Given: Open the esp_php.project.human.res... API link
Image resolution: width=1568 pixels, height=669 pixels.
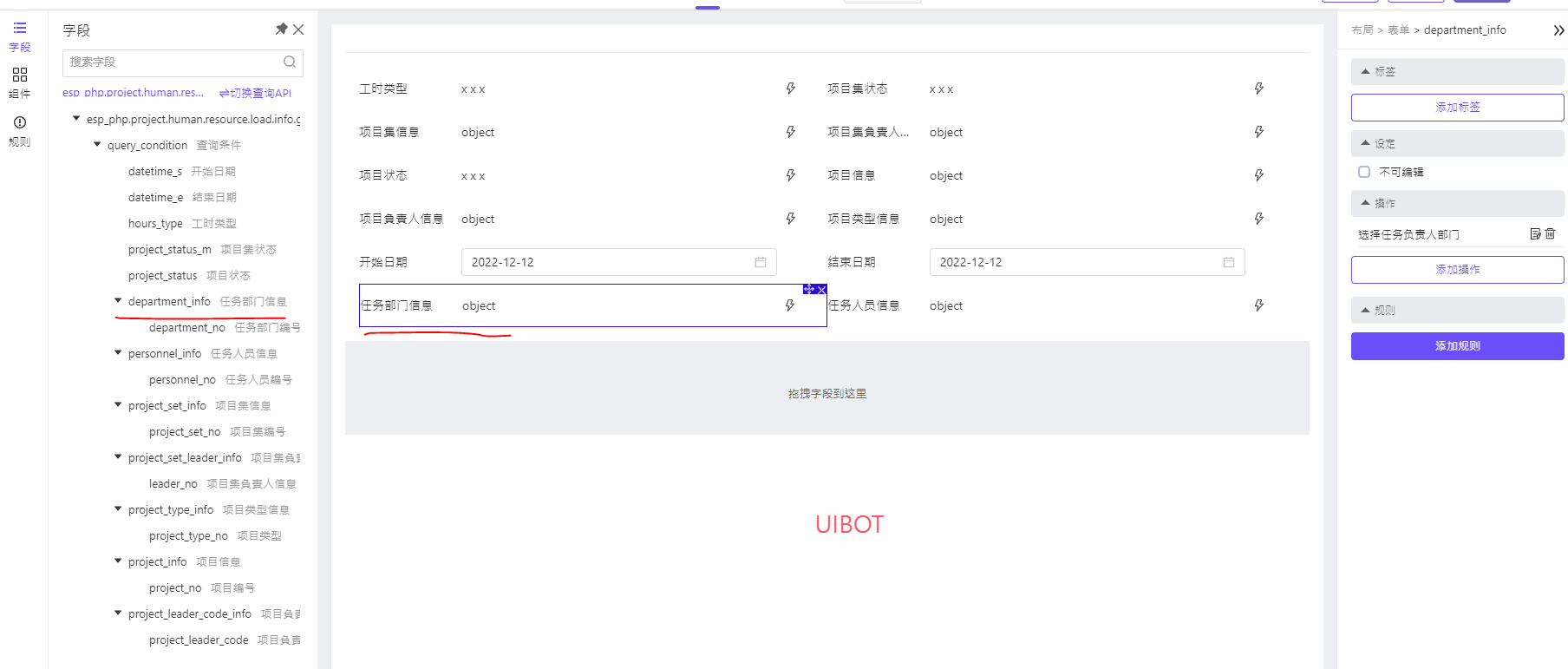Looking at the screenshot, I should tap(133, 92).
